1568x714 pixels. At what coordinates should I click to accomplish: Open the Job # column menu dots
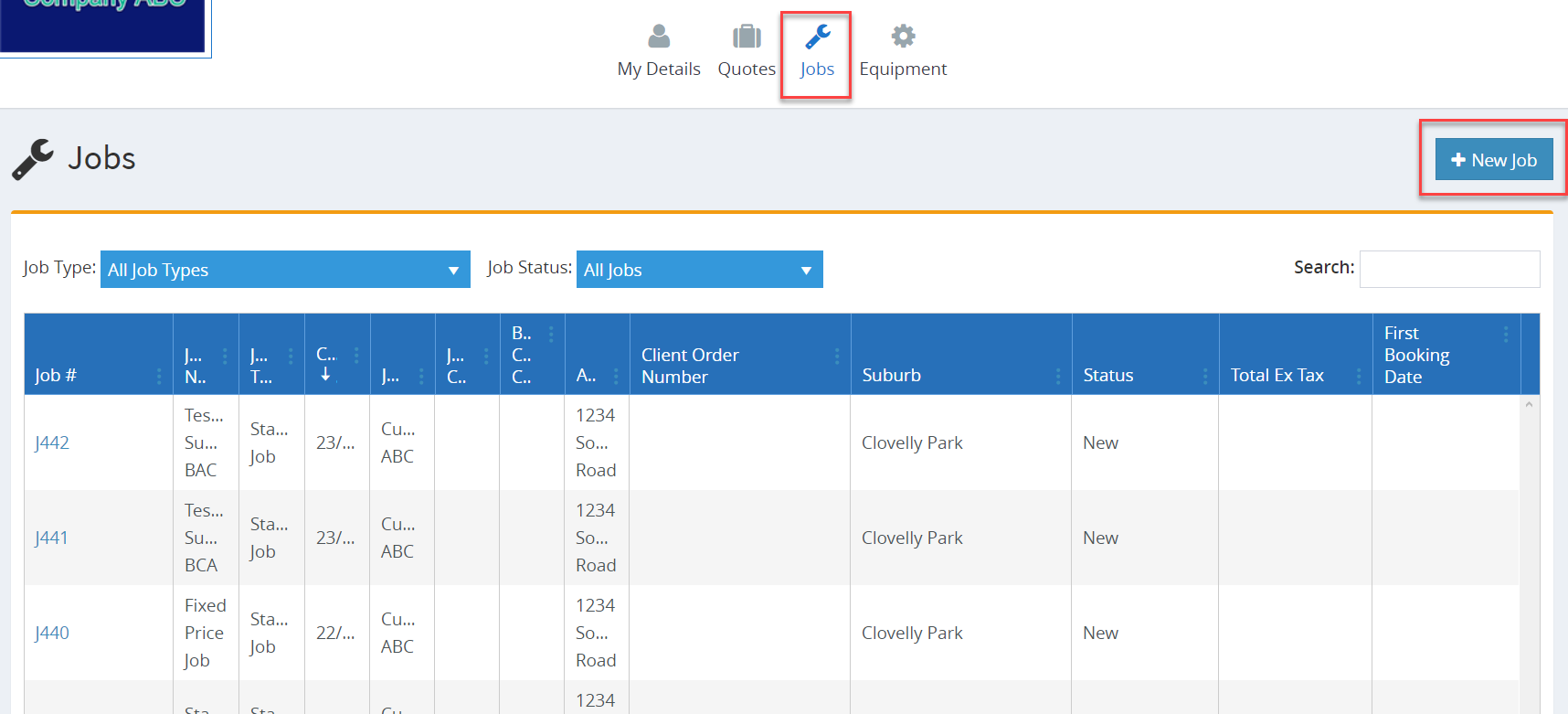pyautogui.click(x=159, y=376)
